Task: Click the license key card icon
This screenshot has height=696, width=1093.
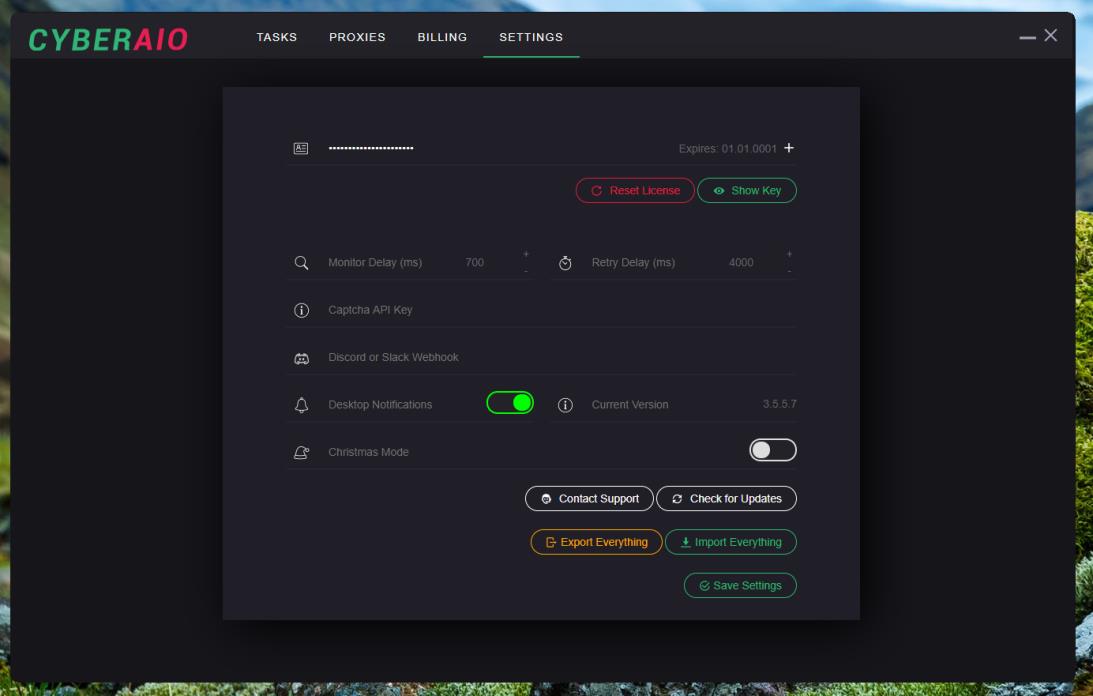Action: (x=300, y=148)
